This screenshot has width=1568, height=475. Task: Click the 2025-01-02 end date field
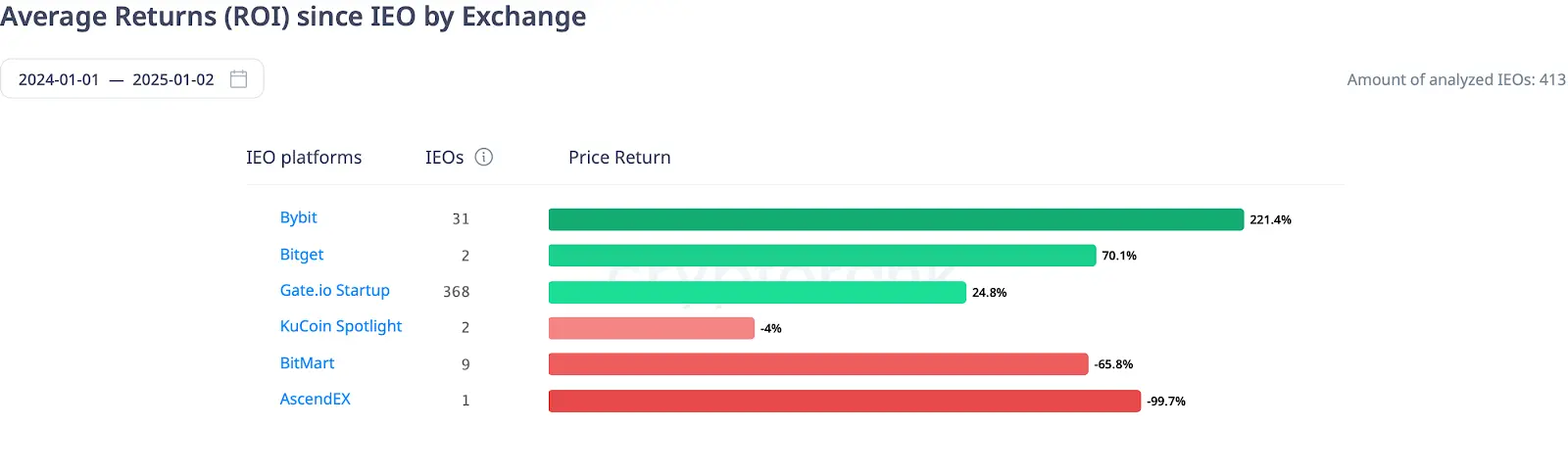click(172, 79)
